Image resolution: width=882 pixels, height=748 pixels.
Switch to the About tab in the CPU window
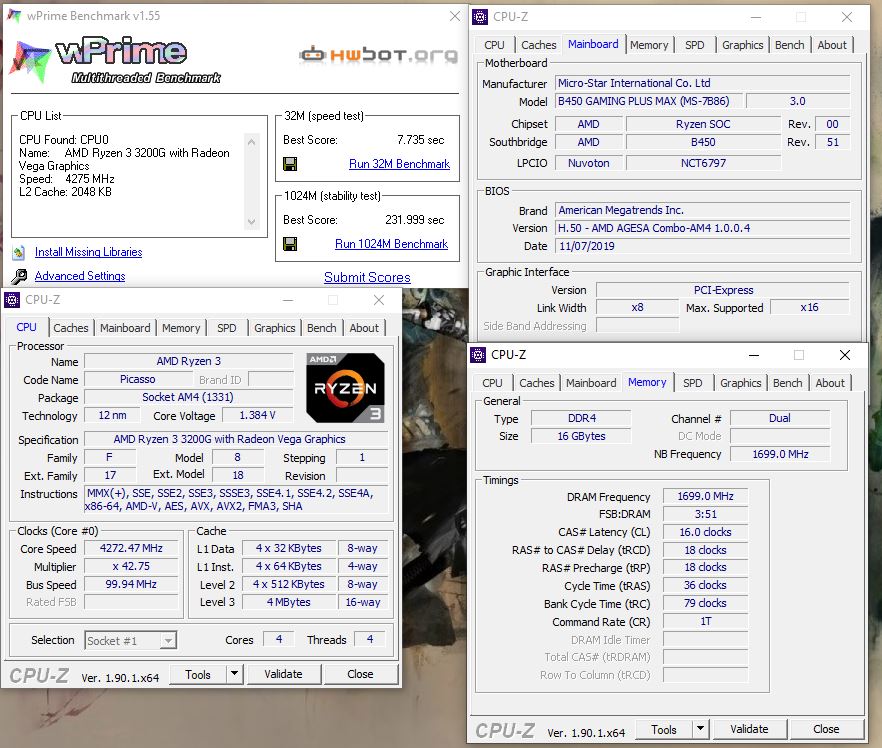pyautogui.click(x=364, y=328)
